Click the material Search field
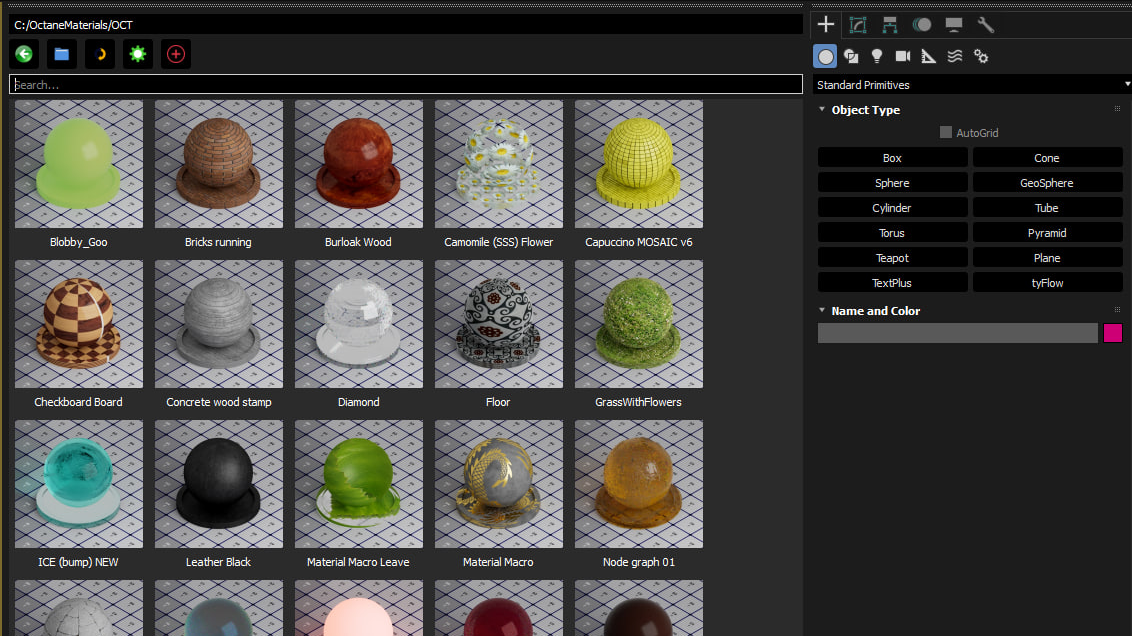 click(x=405, y=85)
